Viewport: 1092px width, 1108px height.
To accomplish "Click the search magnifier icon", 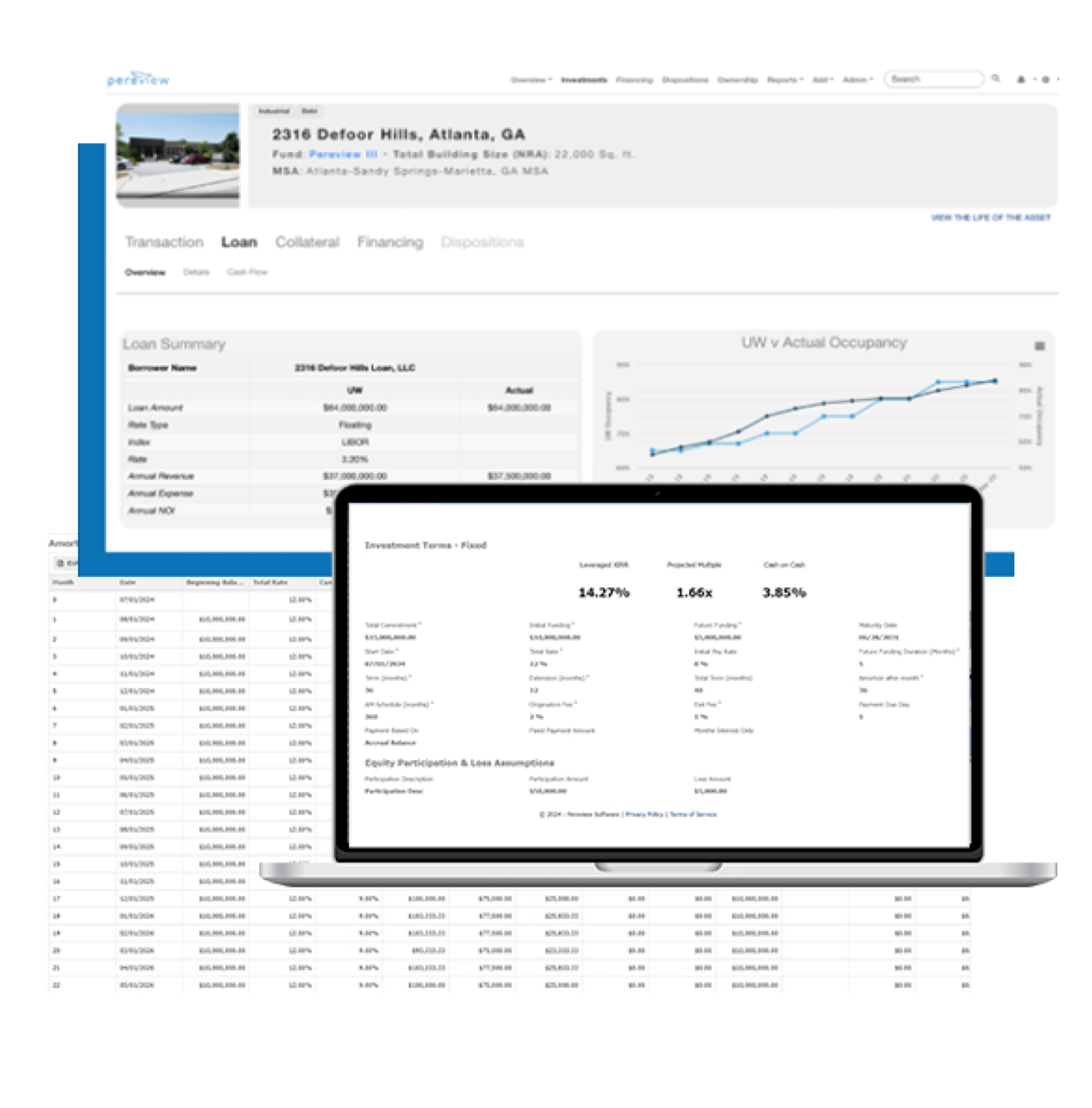I will pos(995,79).
